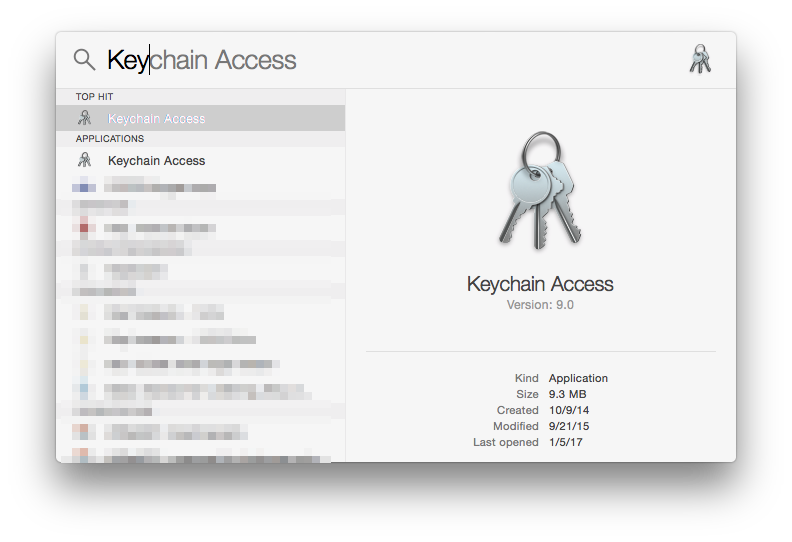Image resolution: width=792 pixels, height=542 pixels.
Task: Click the keys icon in Applications result row
Action: coord(84,160)
